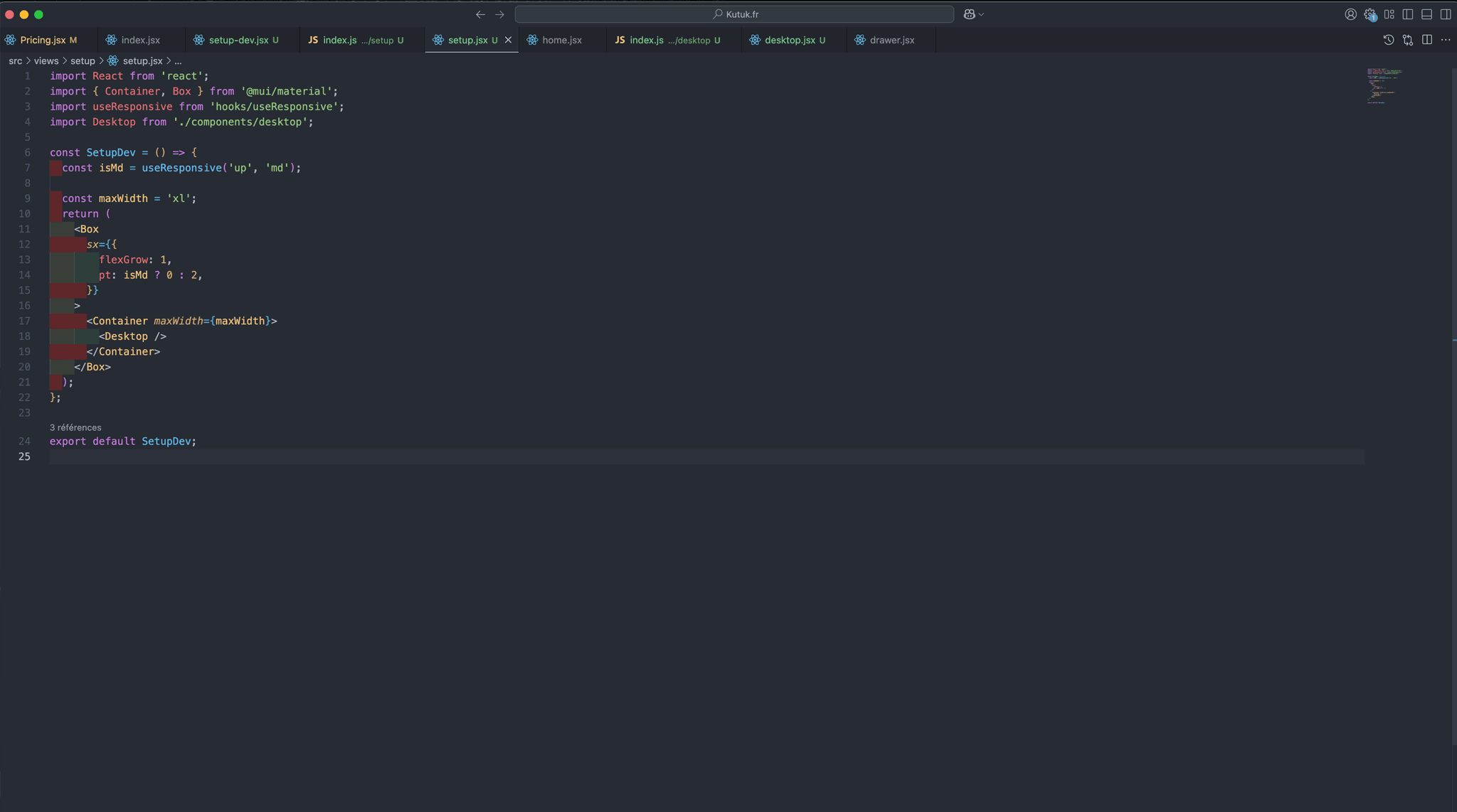Click the '@mui/material' import string
1457x812 pixels.
click(286, 91)
